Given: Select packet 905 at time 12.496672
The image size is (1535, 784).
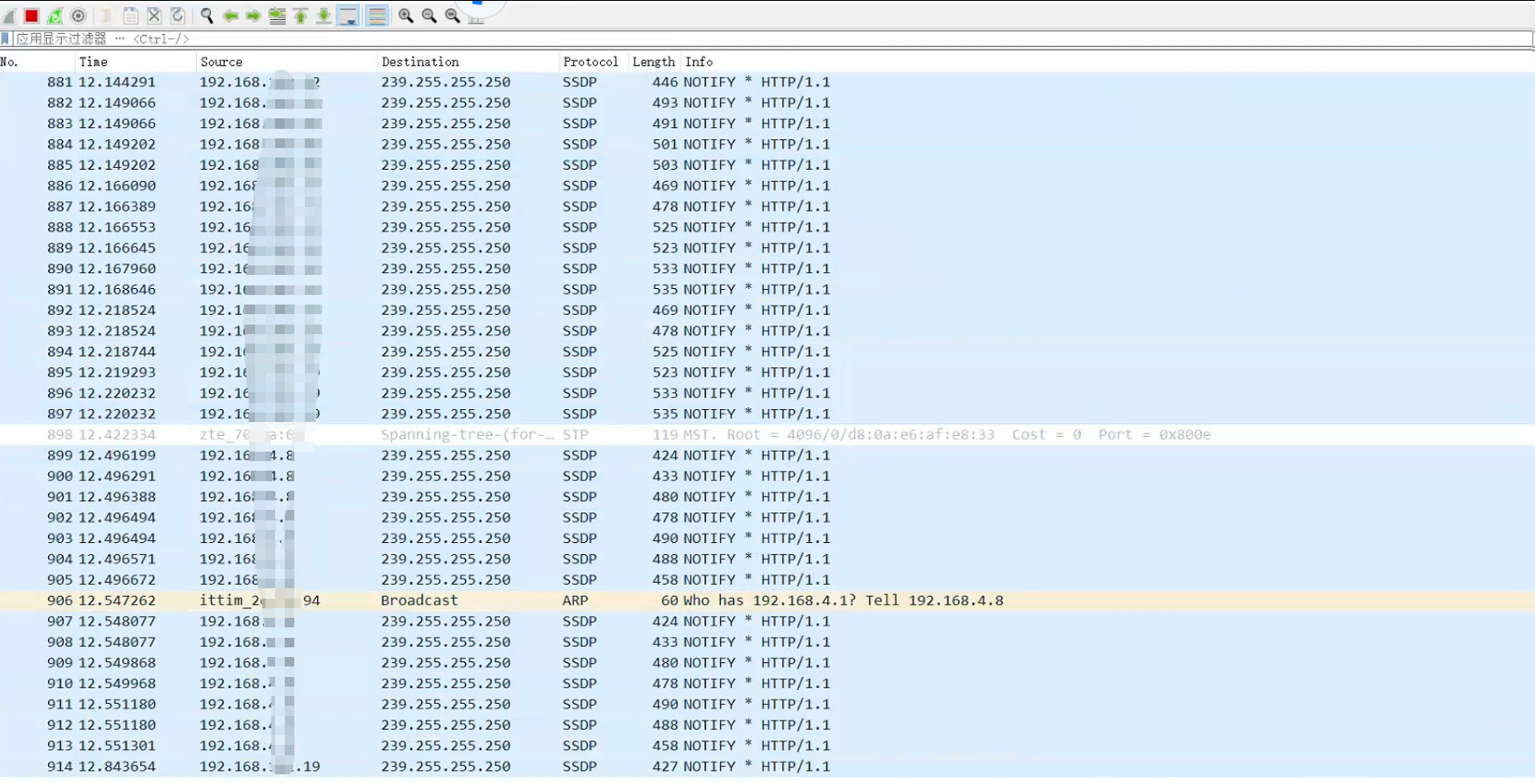Looking at the screenshot, I should tap(767, 580).
